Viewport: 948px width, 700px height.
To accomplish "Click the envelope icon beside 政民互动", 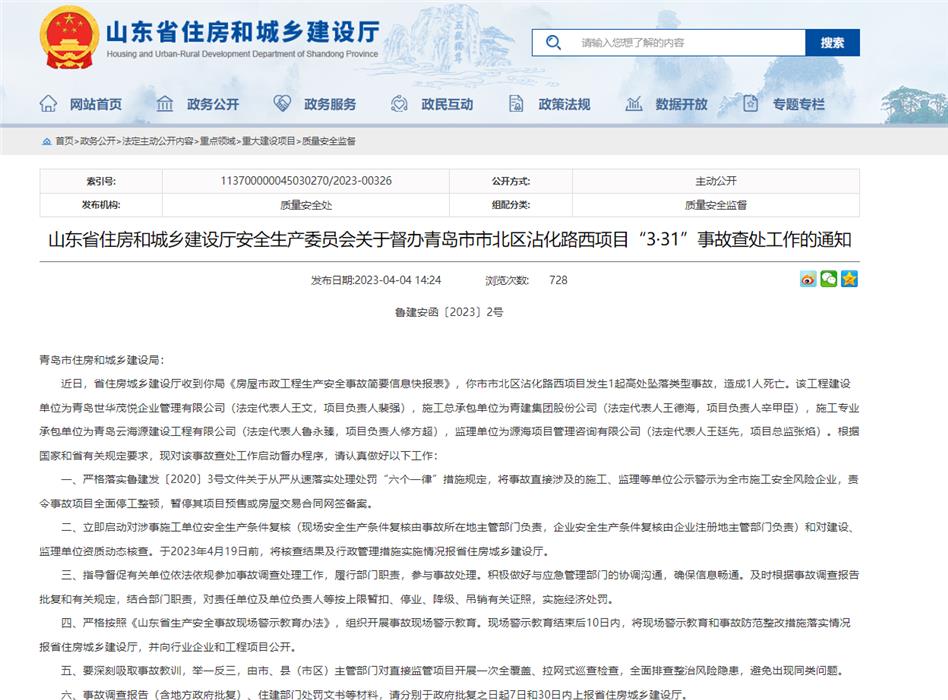I will (400, 104).
